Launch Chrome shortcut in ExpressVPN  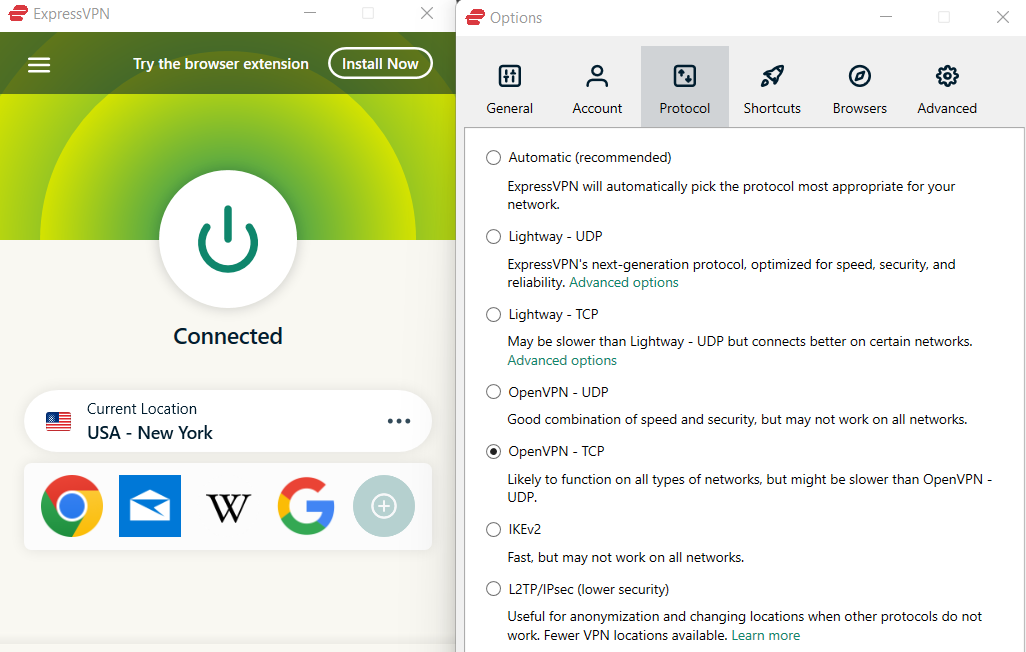point(72,506)
